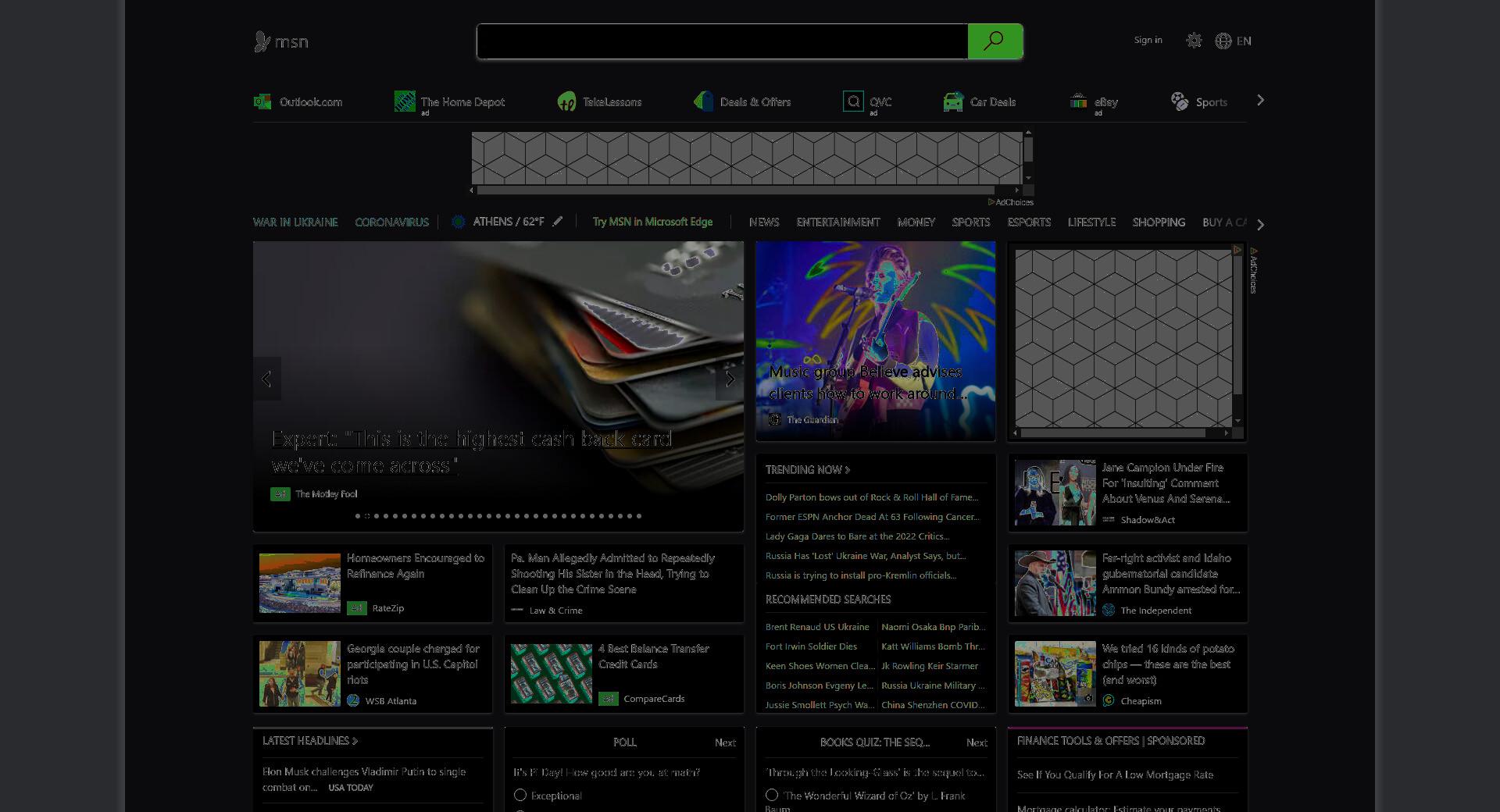The width and height of the screenshot is (1500, 812).
Task: Open Dolly Parton trending story link
Action: point(872,497)
